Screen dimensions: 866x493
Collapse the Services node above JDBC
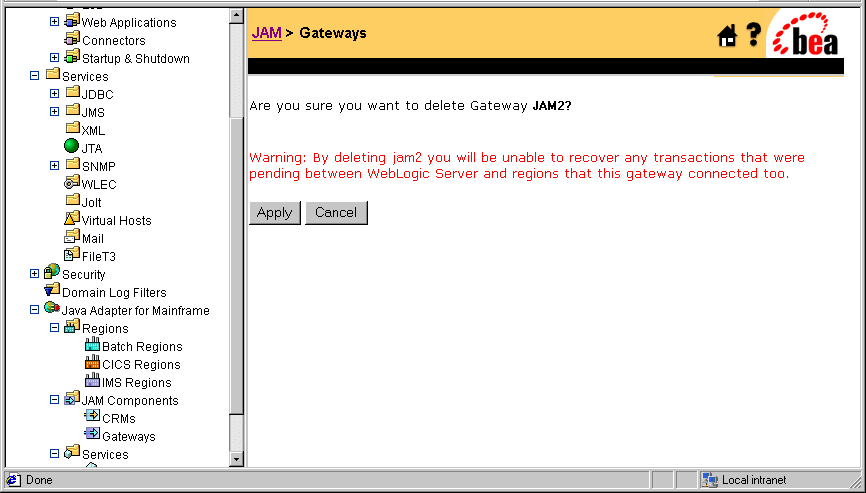click(34, 76)
